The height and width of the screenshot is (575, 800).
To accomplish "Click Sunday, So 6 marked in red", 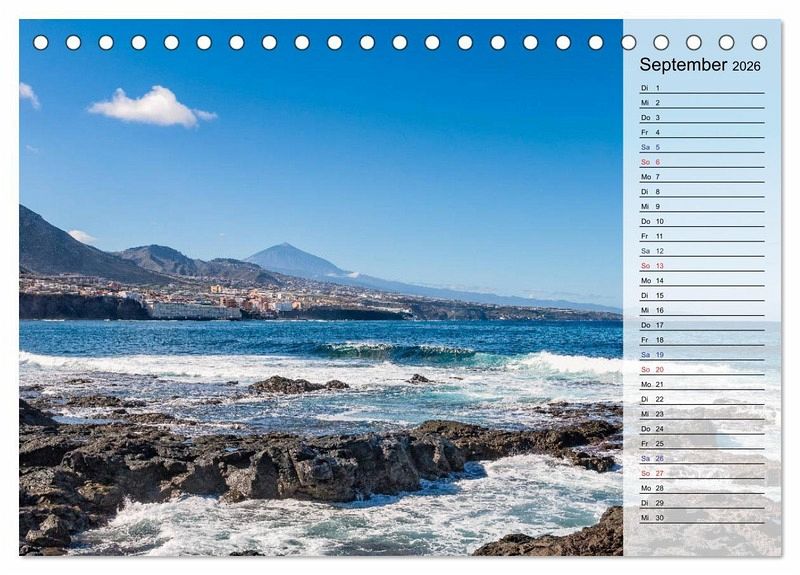I will click(x=701, y=162).
